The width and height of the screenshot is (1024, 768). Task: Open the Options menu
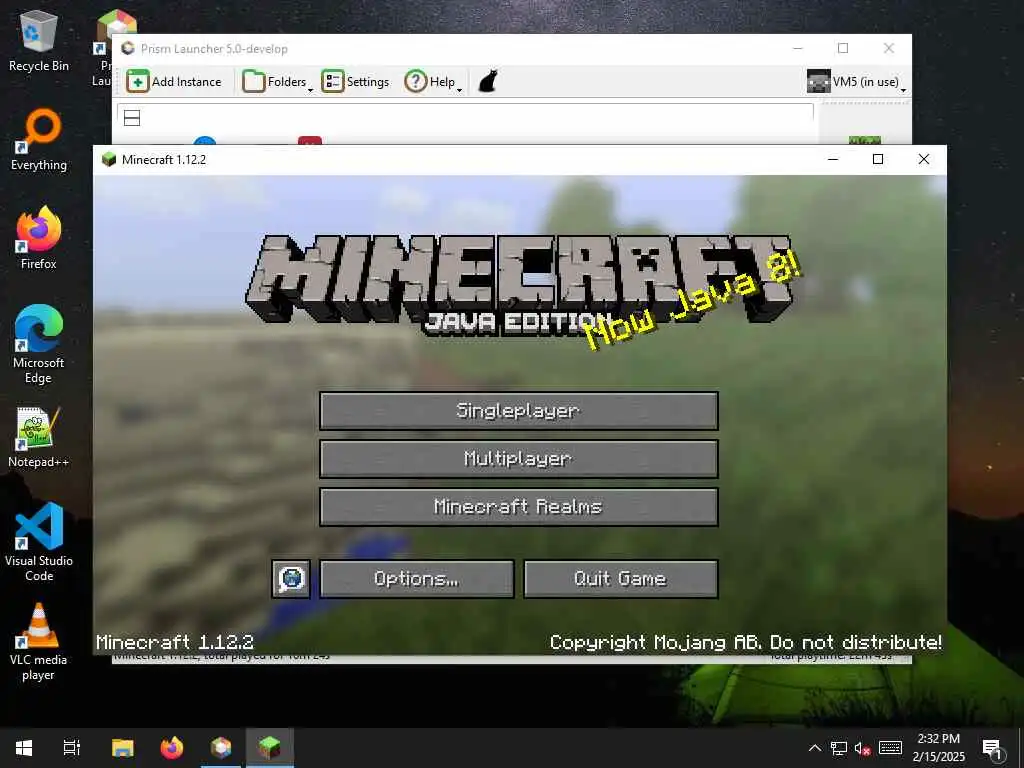tap(417, 579)
